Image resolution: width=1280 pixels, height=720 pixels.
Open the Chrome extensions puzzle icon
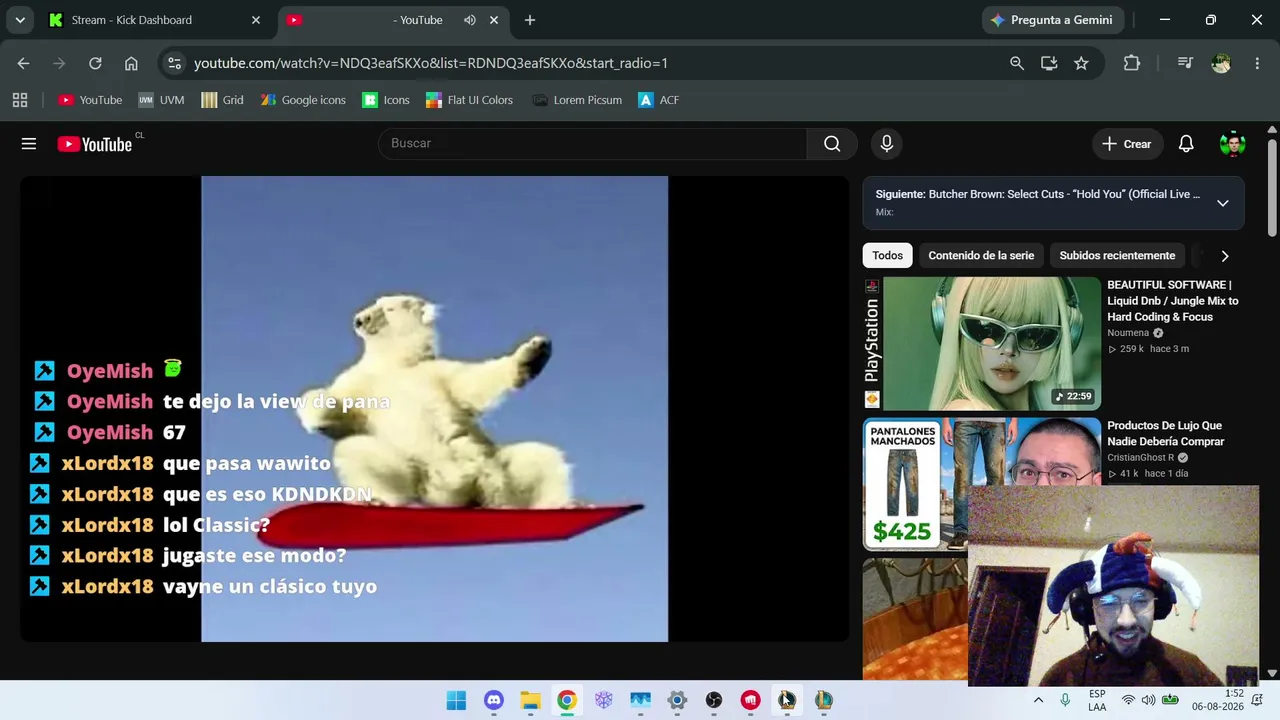point(1132,63)
